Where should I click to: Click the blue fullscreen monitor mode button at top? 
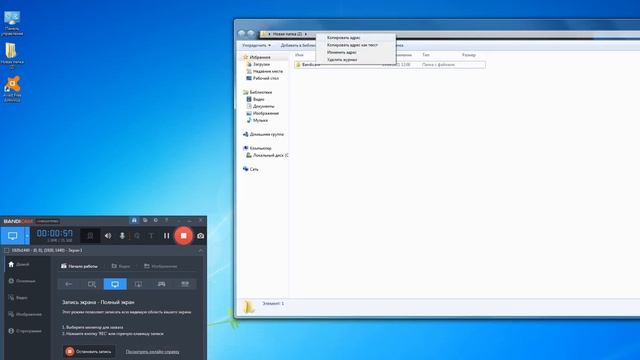[x=13, y=236]
